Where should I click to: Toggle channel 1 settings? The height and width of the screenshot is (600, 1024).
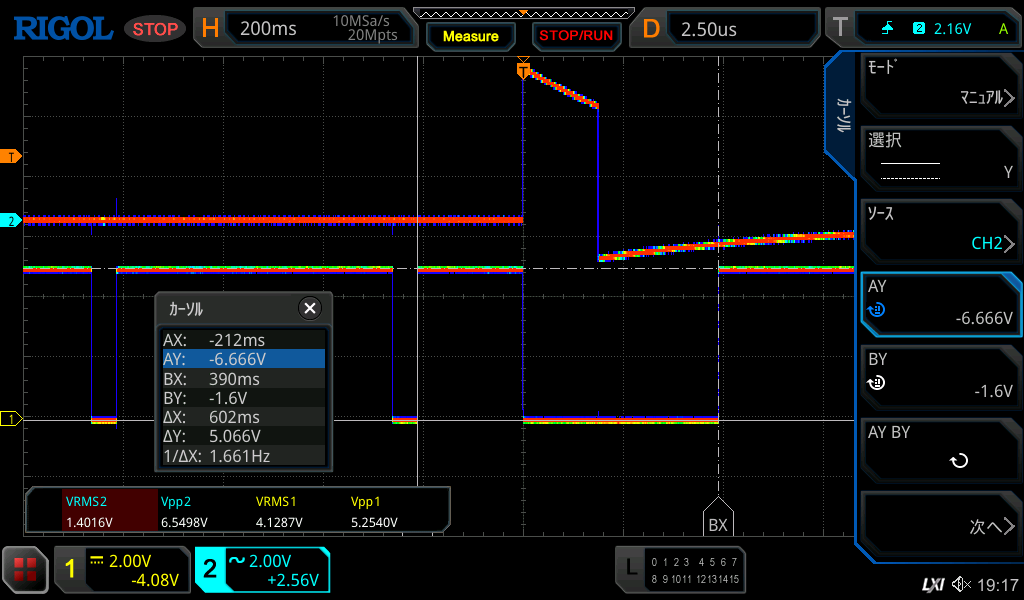click(122, 570)
